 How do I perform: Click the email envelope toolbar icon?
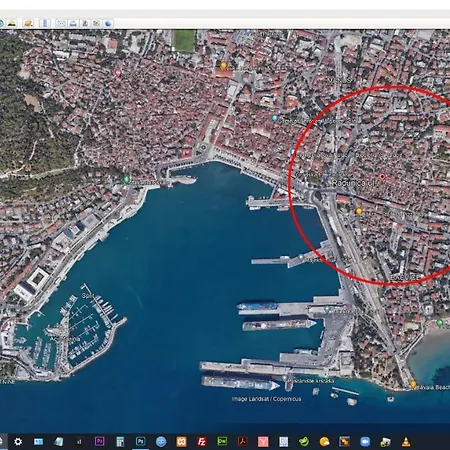tap(61, 23)
